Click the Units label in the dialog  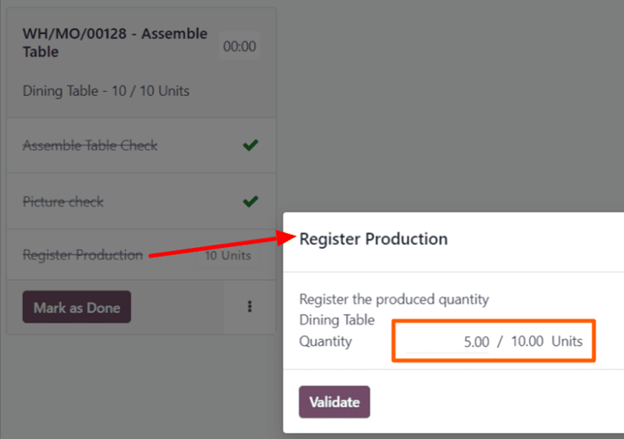pyautogui.click(x=567, y=341)
